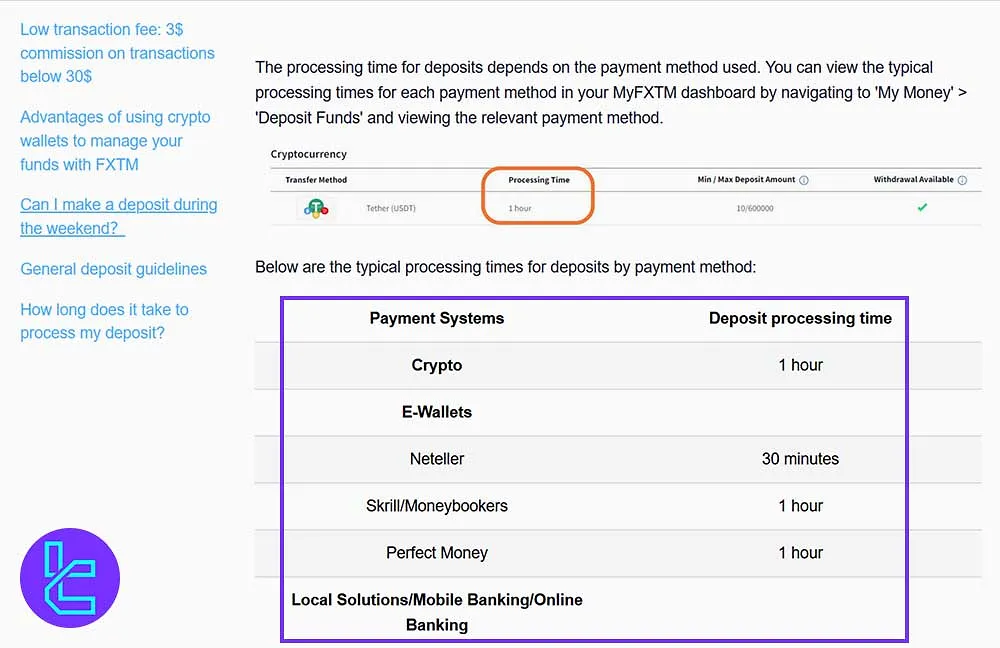Open the 'Low transaction fee' sidebar link
1000x648 pixels.
coord(117,53)
